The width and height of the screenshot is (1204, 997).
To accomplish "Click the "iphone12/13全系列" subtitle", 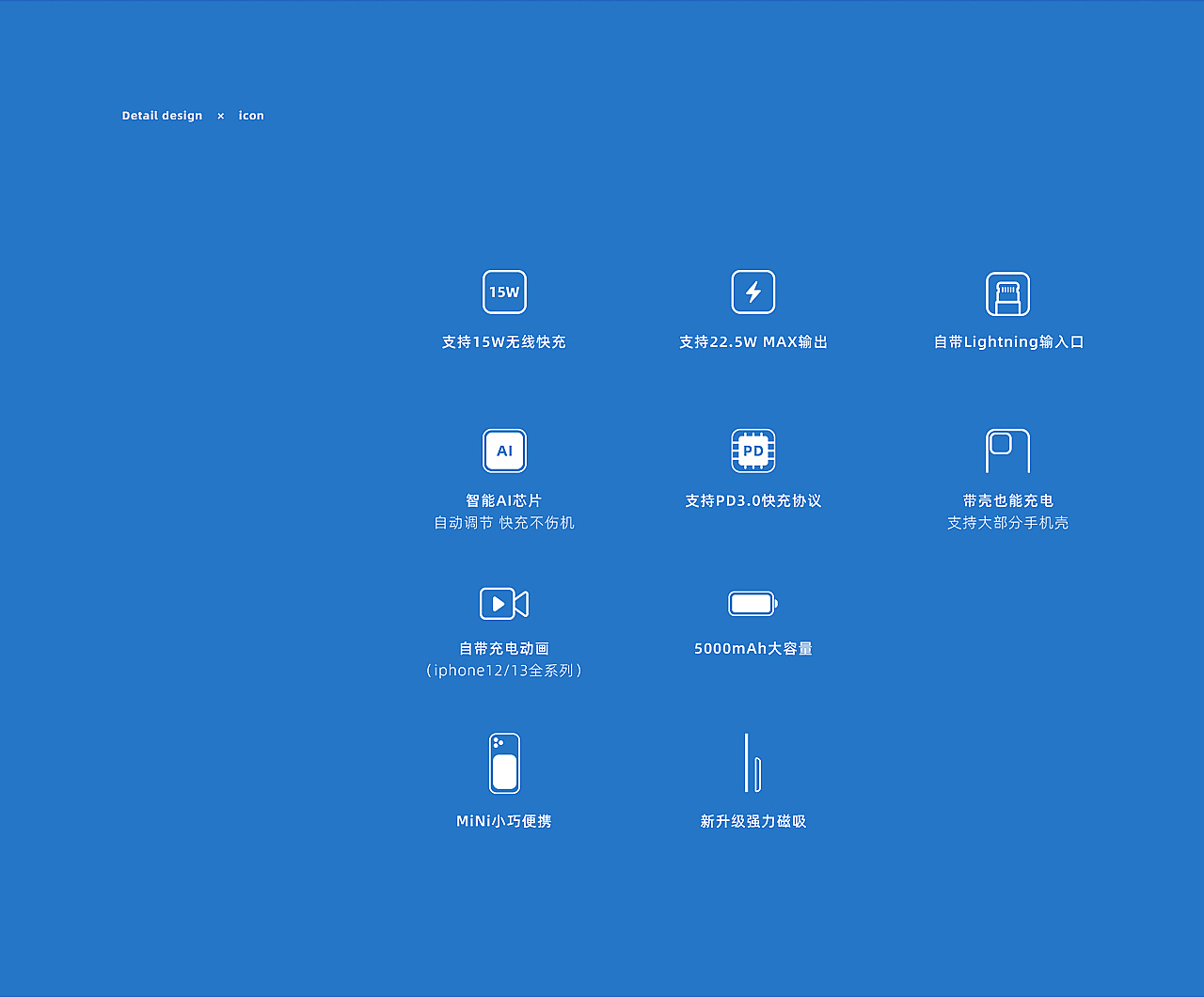I will tap(504, 671).
